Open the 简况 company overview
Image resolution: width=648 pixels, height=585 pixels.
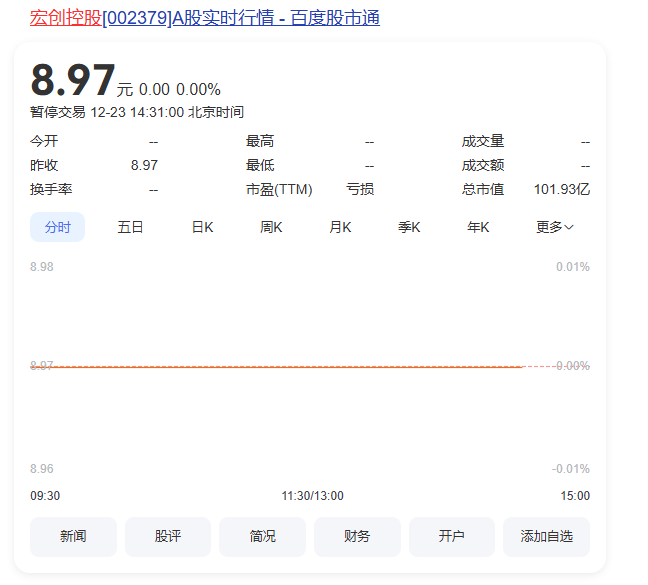tap(262, 537)
